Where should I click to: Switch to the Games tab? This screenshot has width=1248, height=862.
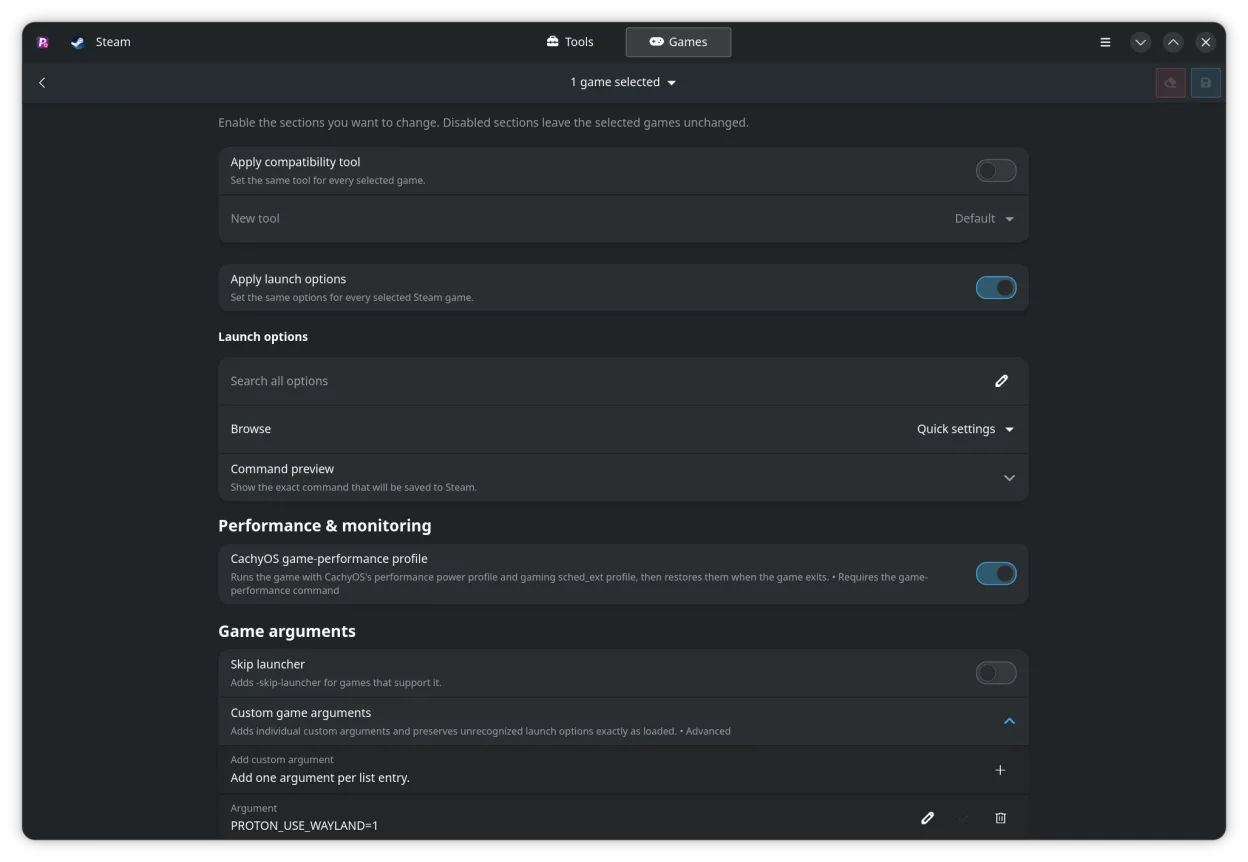(678, 42)
